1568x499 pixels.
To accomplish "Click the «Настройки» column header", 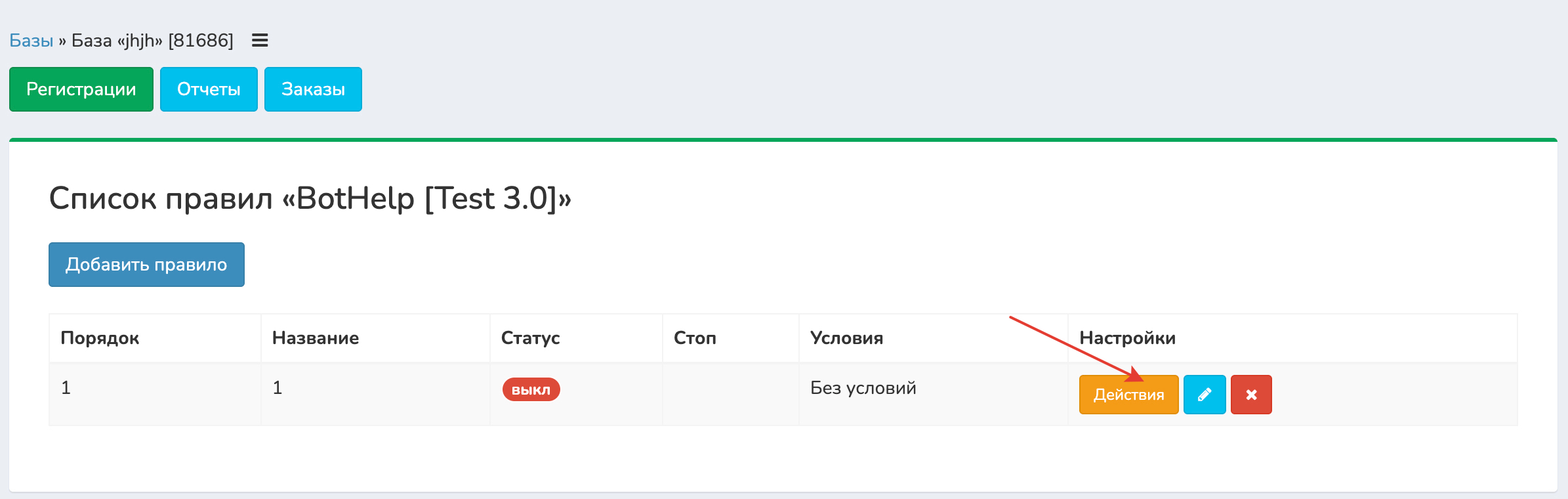I will pos(1127,338).
